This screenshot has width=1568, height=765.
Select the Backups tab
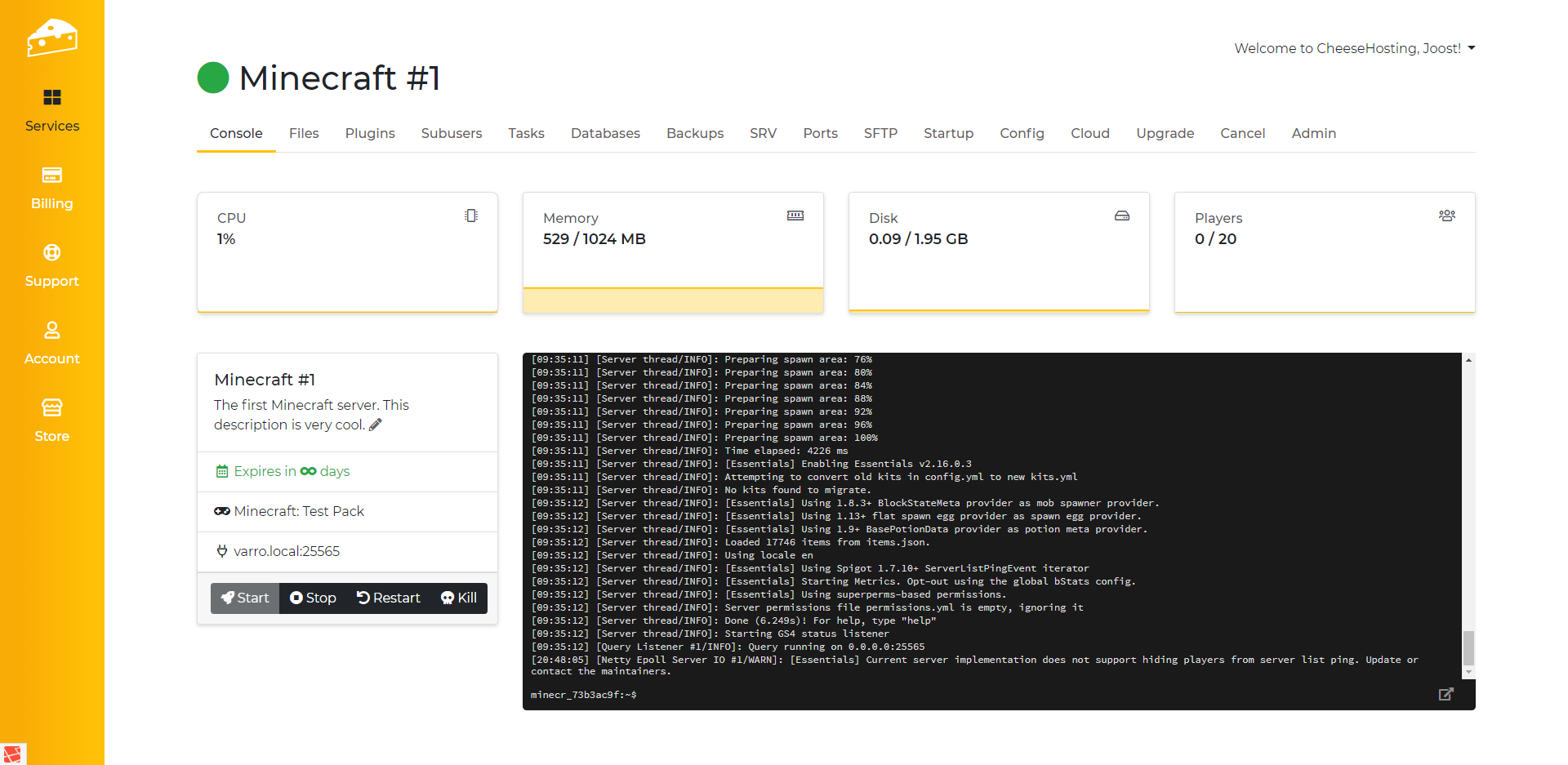coord(695,133)
